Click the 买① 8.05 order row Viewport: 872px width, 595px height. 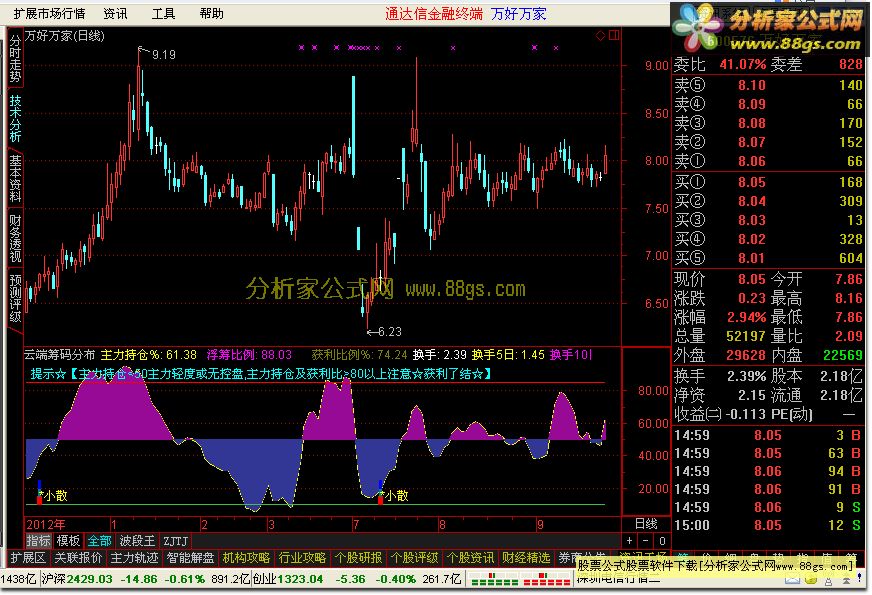click(768, 182)
